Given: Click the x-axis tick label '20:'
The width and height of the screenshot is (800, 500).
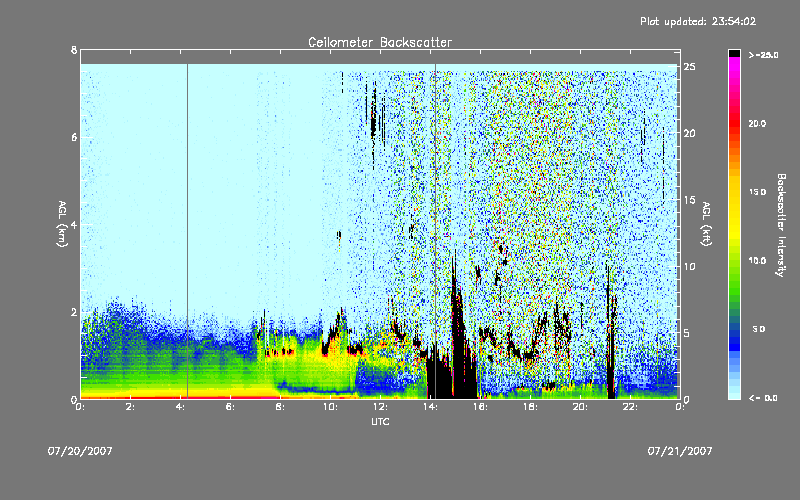Looking at the screenshot, I should point(580,407).
